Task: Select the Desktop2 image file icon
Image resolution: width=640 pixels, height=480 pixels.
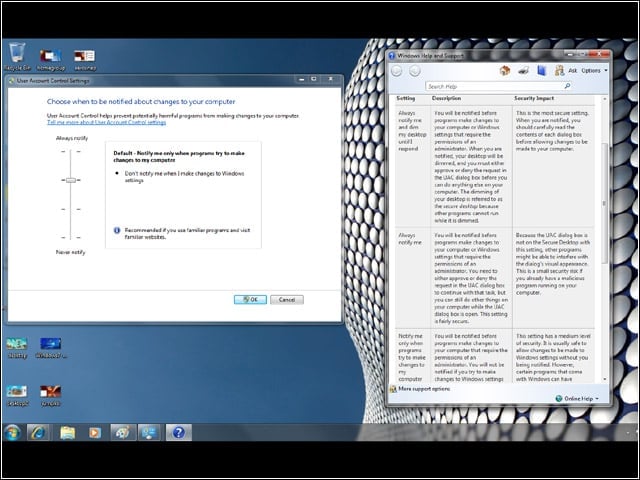Action: click(17, 396)
